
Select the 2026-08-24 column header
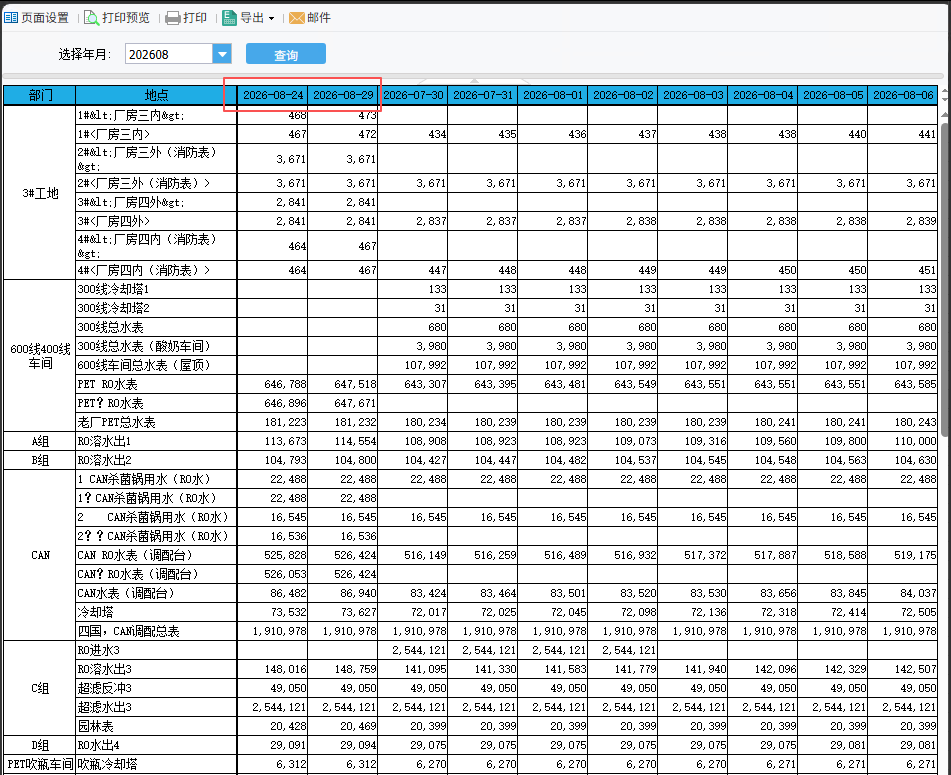(272, 95)
